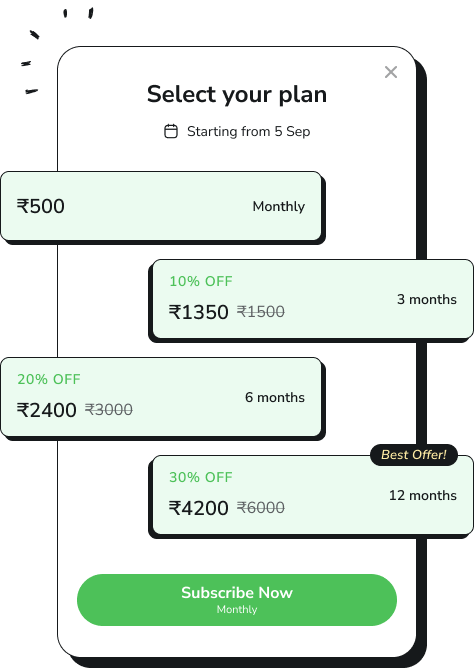Select the 12 months plan option

pyautogui.click(x=313, y=495)
